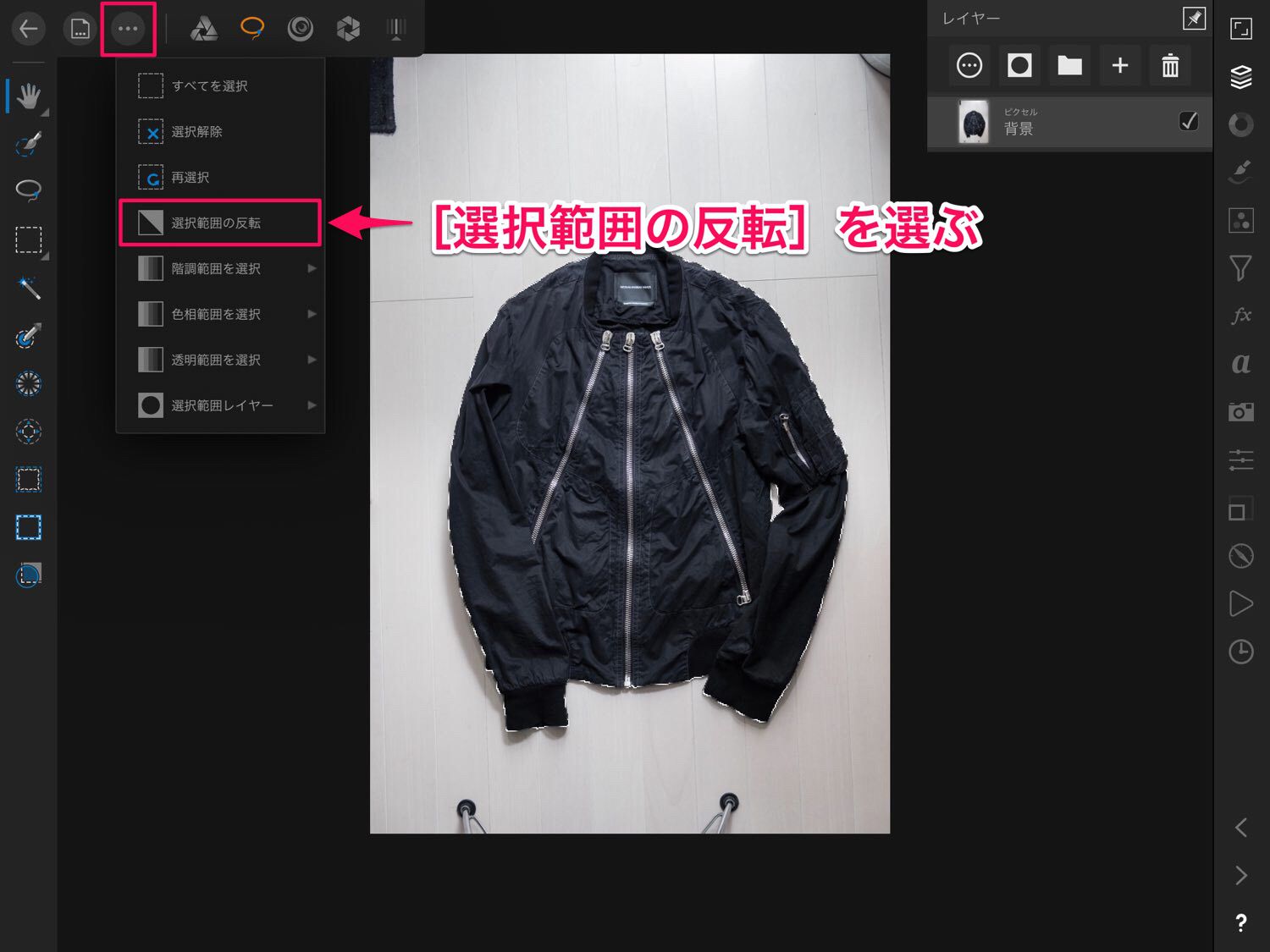Select the Magic Wand flood select tool
The height and width of the screenshot is (952, 1270).
point(29,289)
